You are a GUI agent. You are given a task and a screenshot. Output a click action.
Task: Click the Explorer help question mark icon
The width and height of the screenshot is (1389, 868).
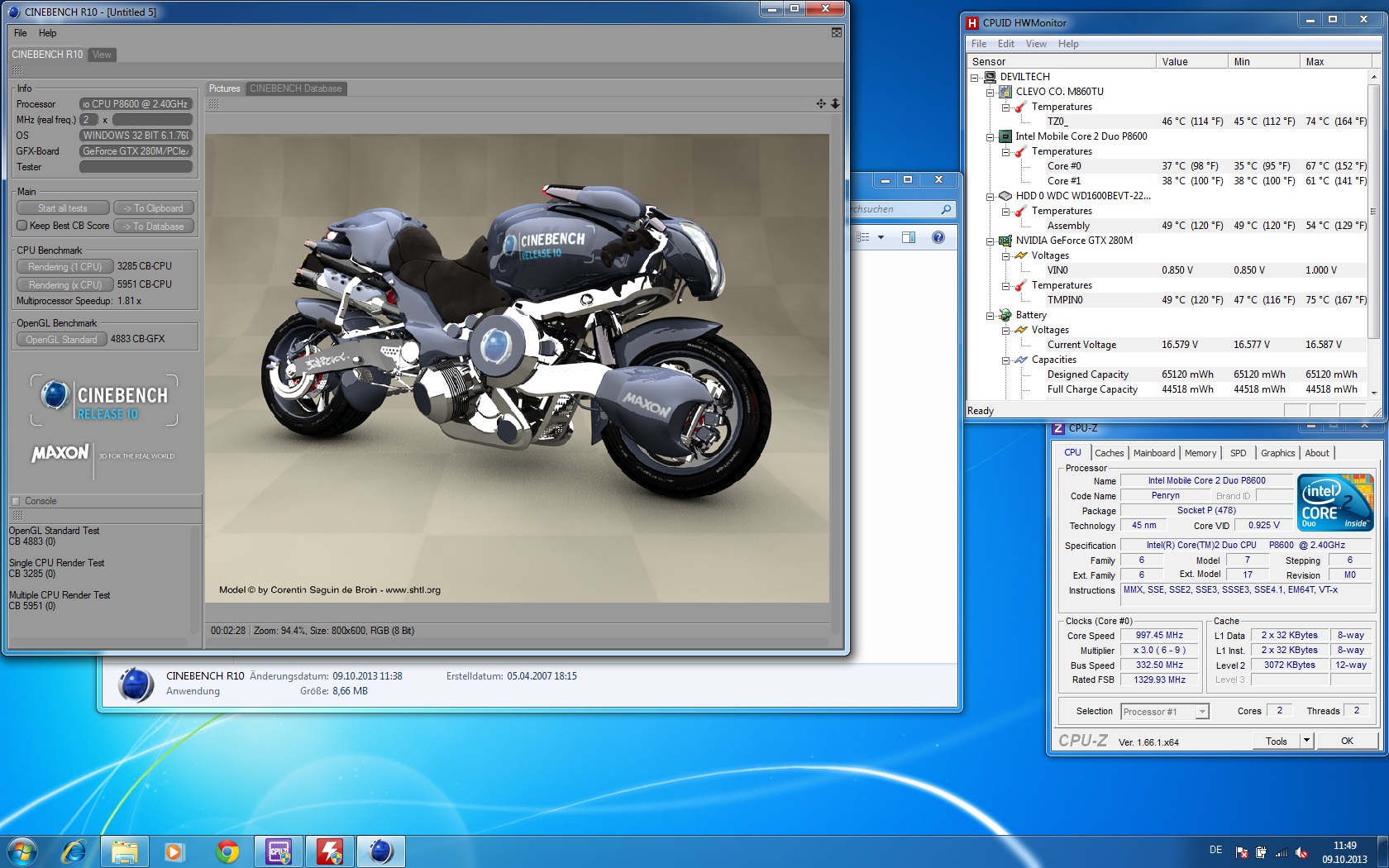tap(938, 237)
